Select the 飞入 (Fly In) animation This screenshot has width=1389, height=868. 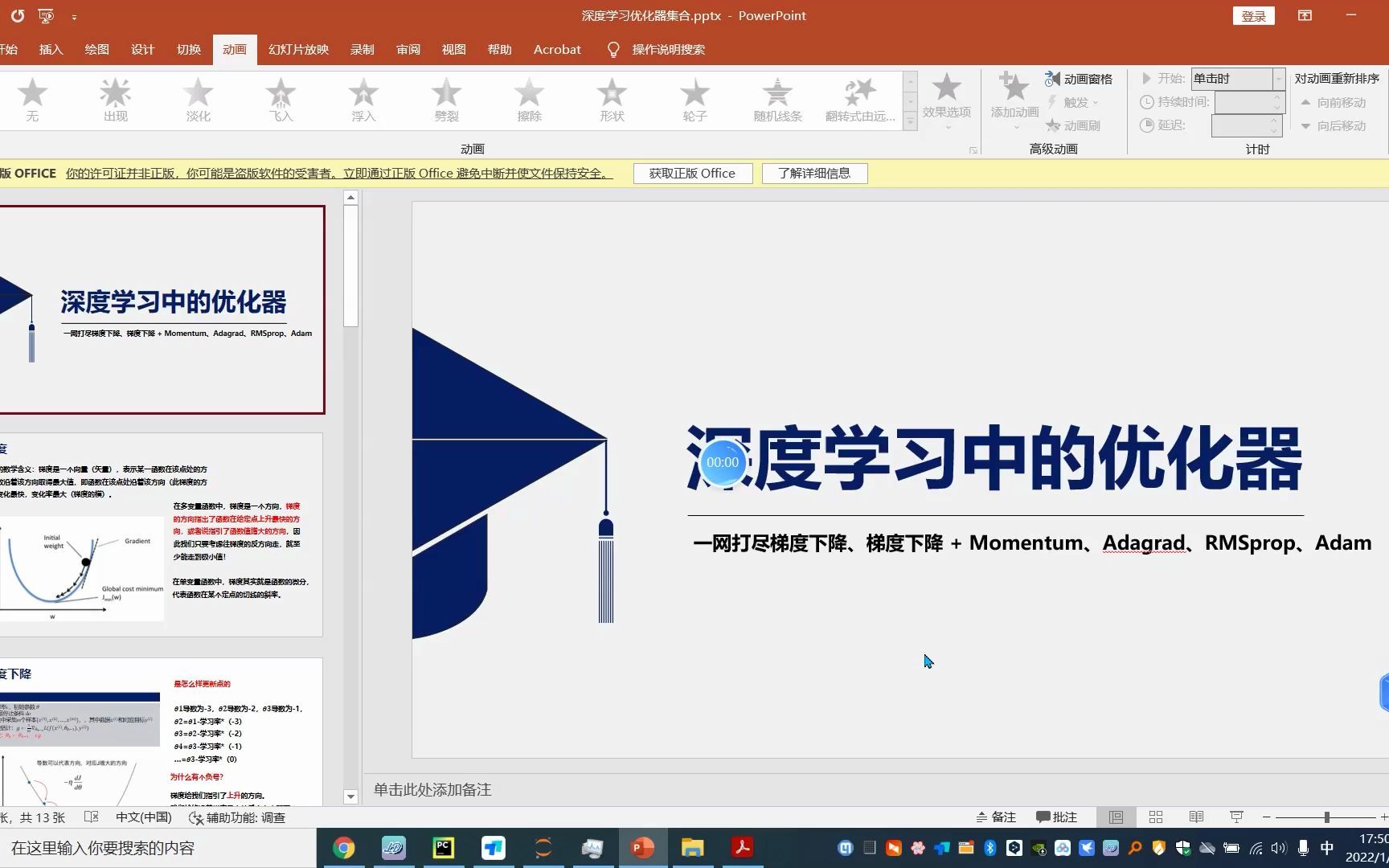pos(280,99)
